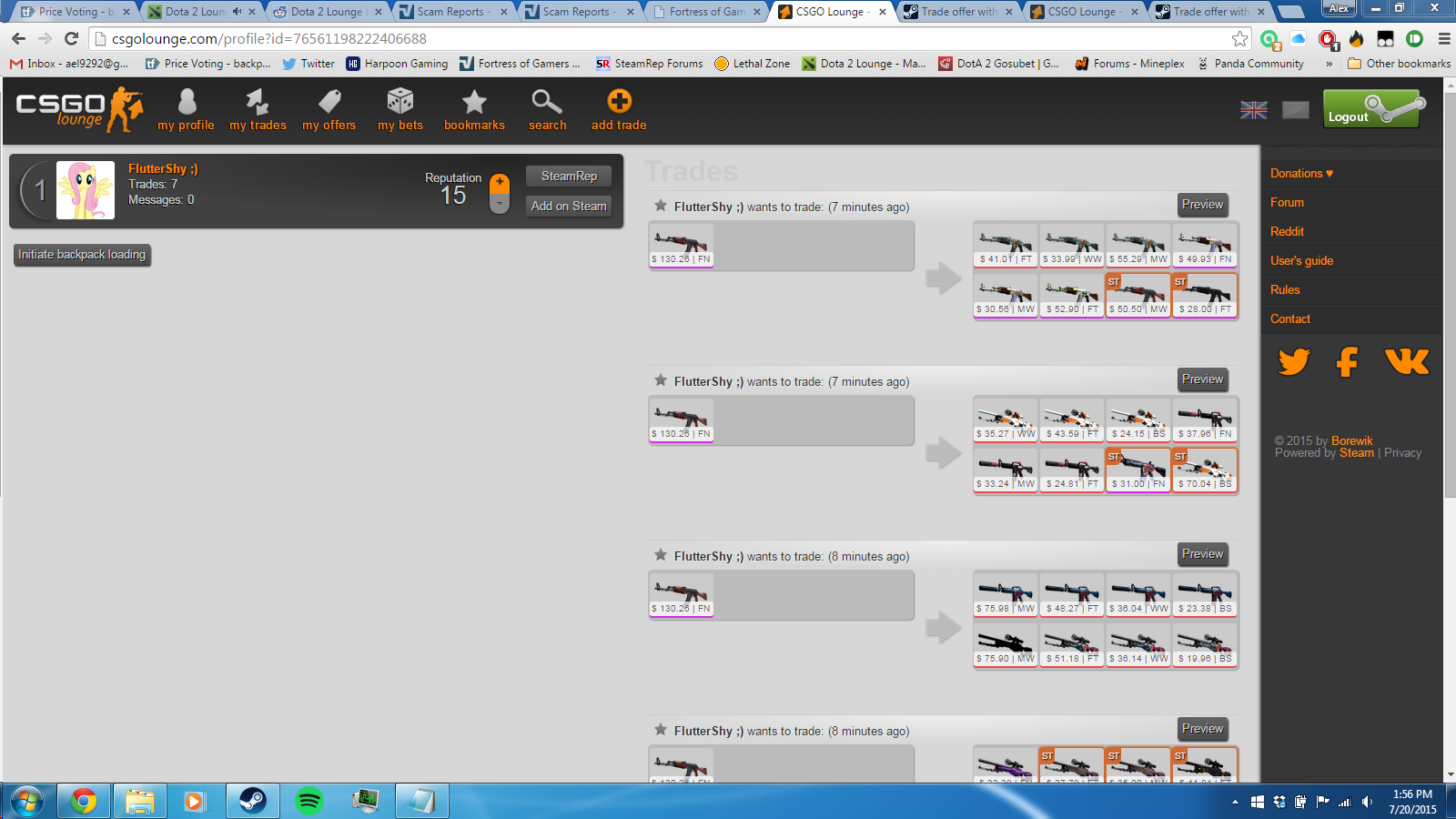Open my bets dice icon
The width and height of the screenshot is (1456, 819).
400,102
